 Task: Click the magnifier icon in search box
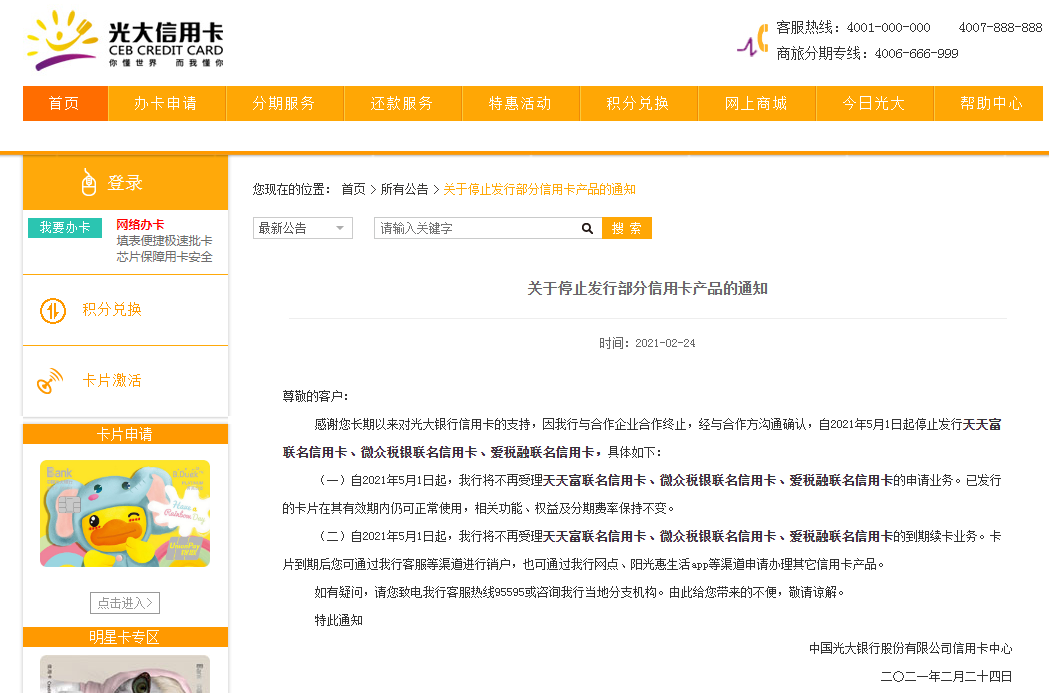[587, 228]
